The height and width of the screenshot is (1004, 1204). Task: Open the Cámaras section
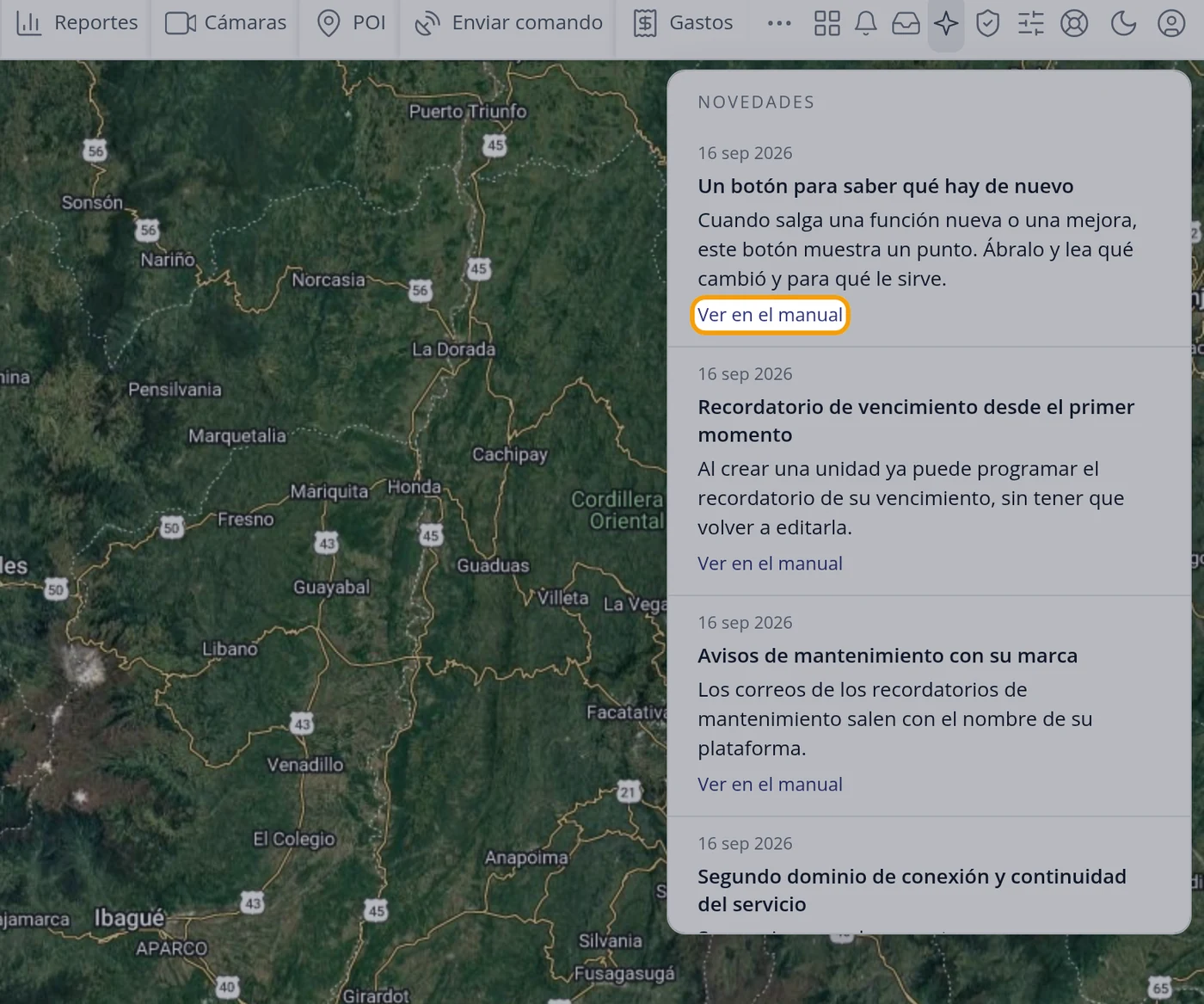[x=225, y=23]
